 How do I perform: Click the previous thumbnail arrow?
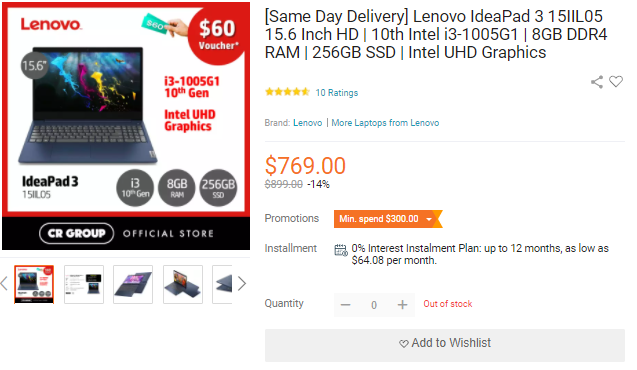point(4,283)
